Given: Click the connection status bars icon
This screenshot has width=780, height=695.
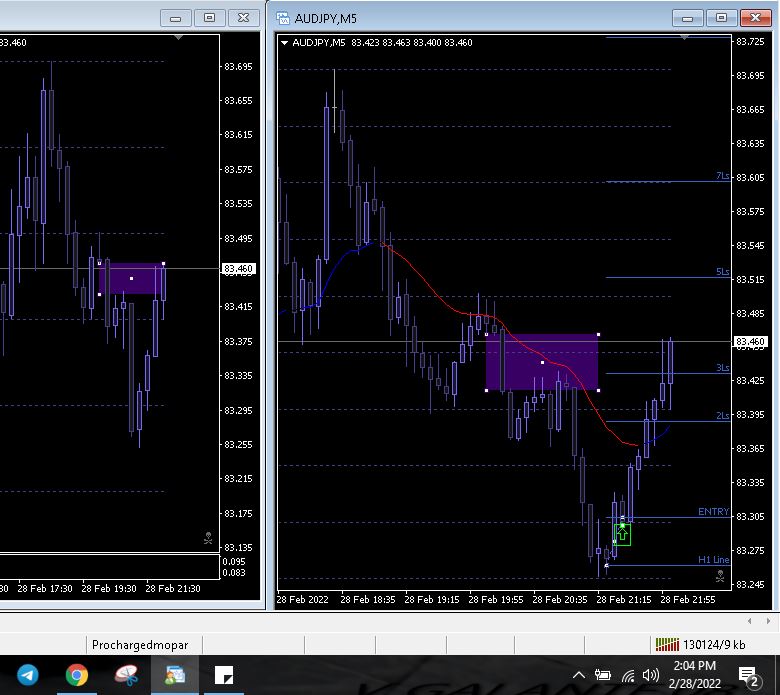Looking at the screenshot, I should coord(665,645).
